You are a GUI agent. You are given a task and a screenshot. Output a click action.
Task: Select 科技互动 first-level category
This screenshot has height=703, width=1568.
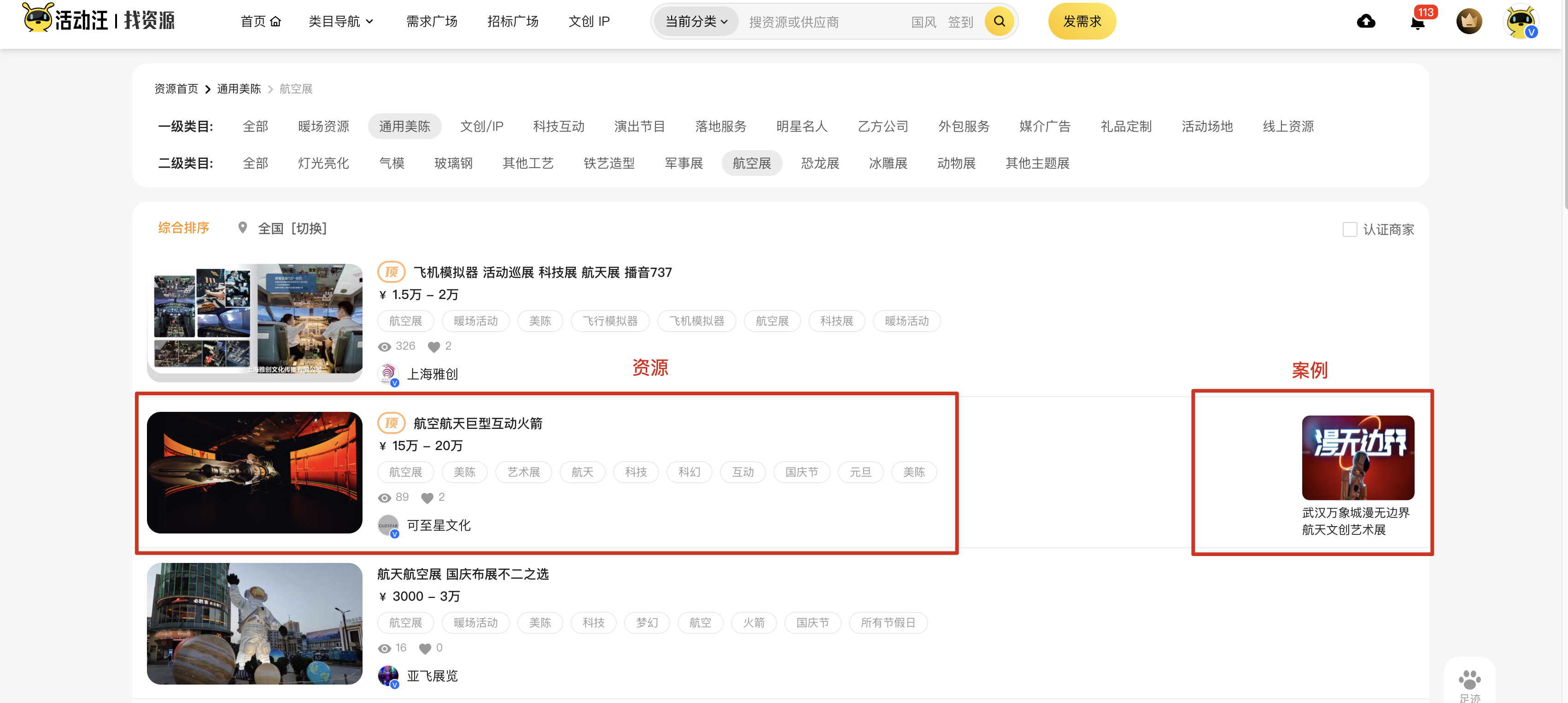(x=558, y=127)
